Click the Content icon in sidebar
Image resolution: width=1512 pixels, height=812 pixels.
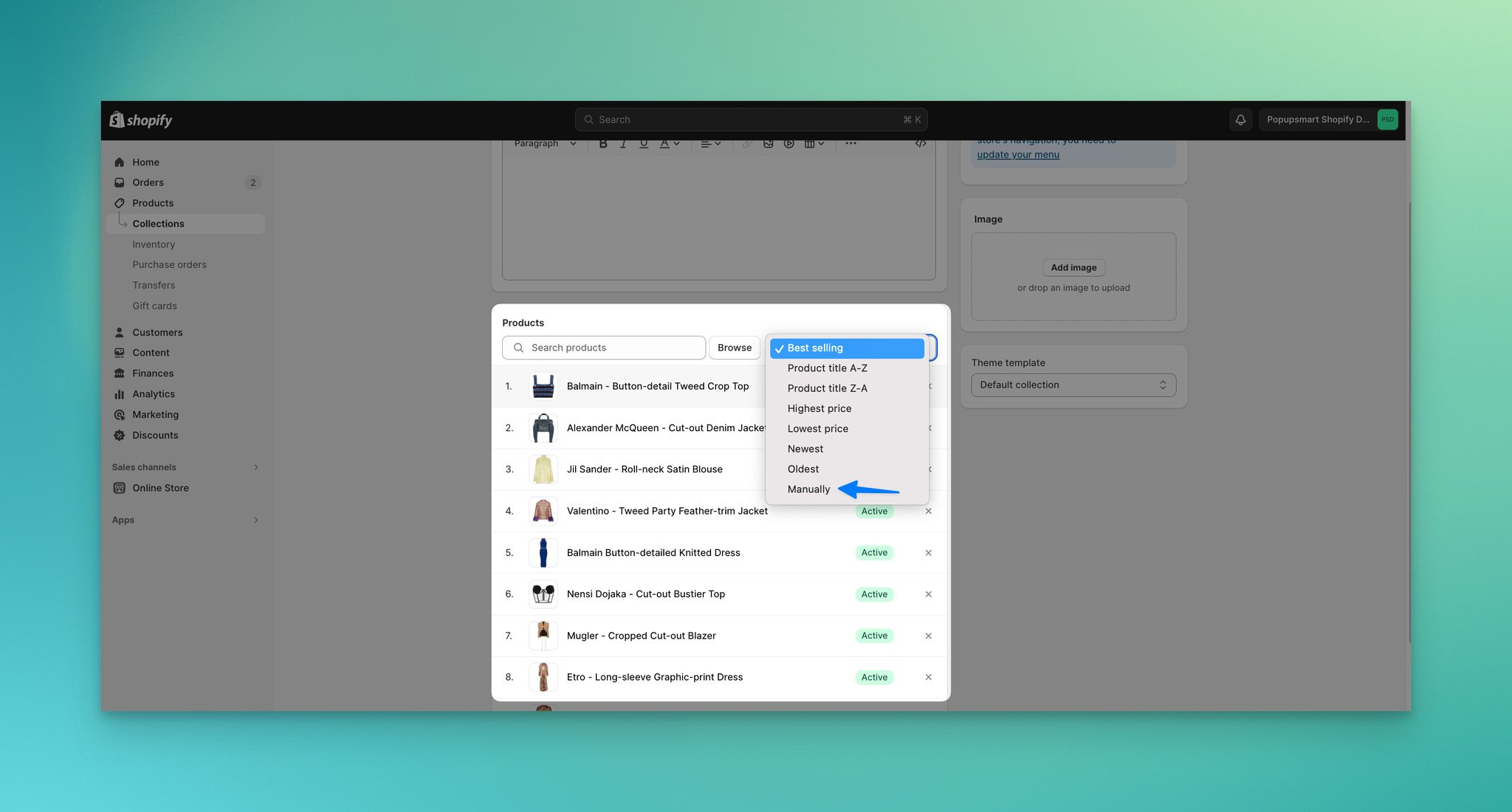[120, 353]
